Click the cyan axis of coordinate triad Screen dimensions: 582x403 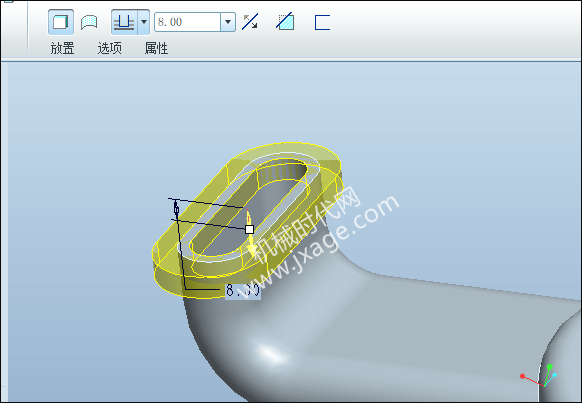[x=551, y=380]
